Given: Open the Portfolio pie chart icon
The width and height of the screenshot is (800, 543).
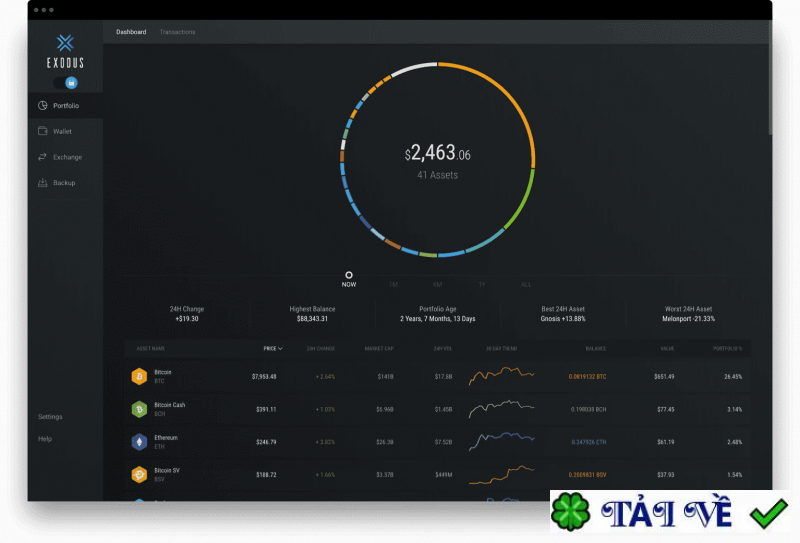Looking at the screenshot, I should click(x=42, y=106).
